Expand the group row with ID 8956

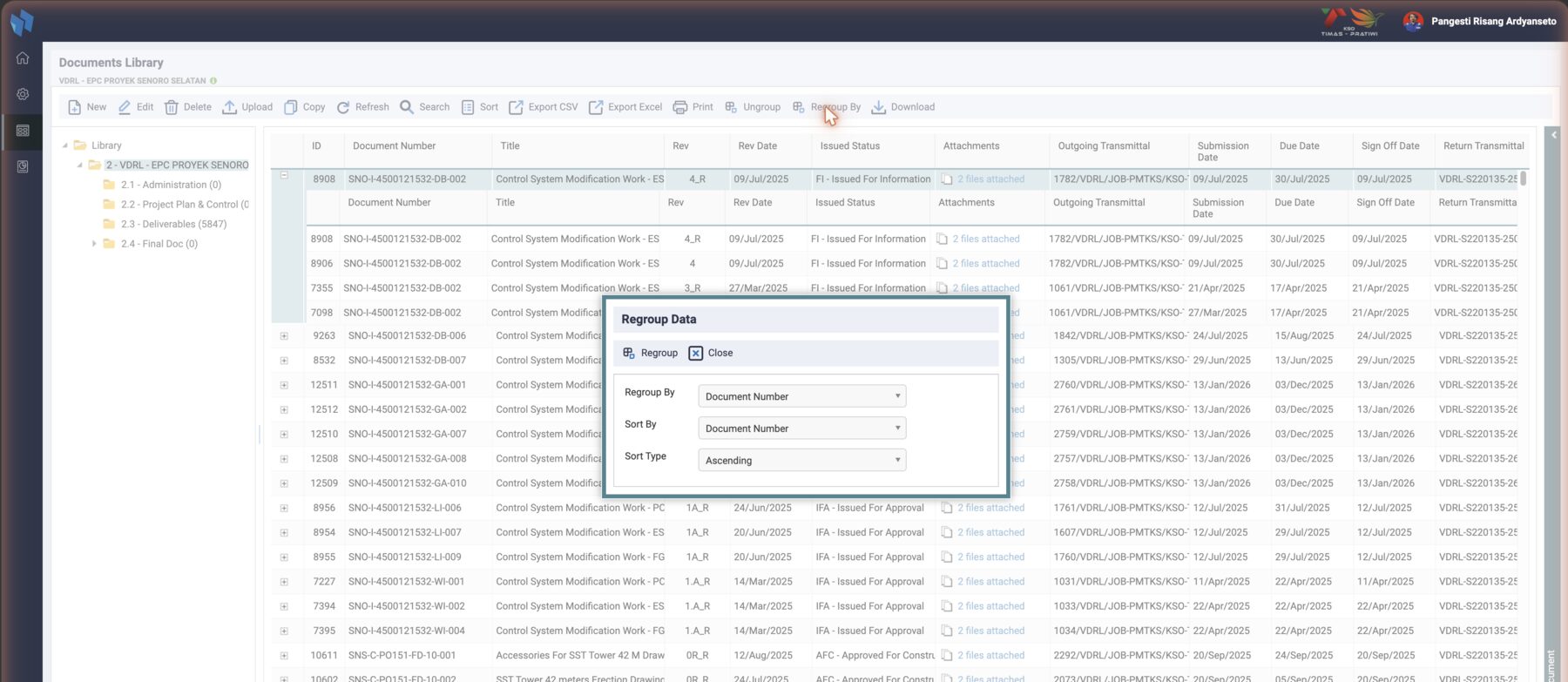tap(284, 508)
